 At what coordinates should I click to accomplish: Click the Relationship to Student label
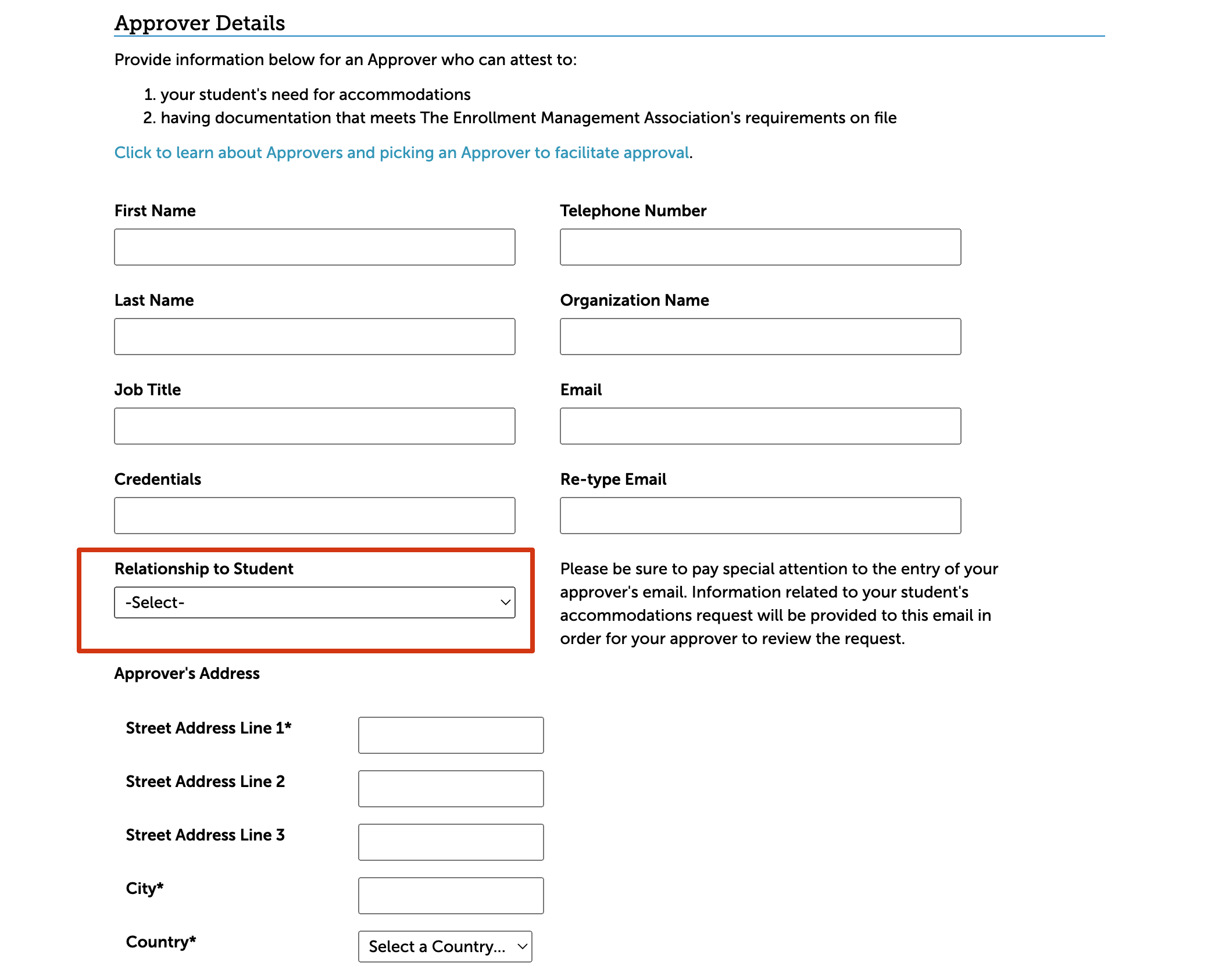(203, 569)
